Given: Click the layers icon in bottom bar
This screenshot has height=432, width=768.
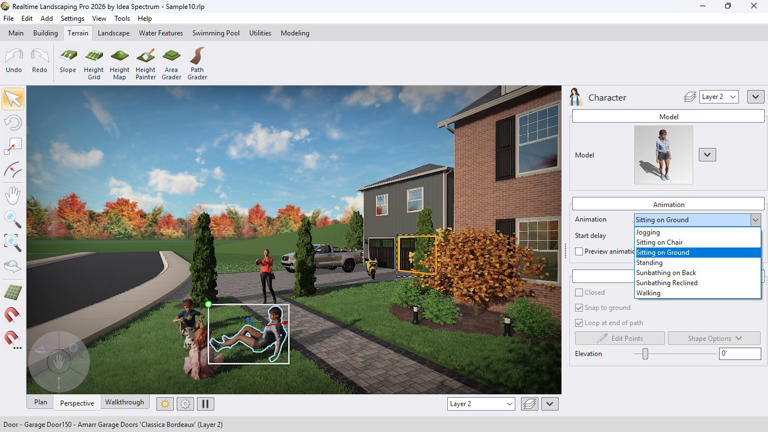Looking at the screenshot, I should (529, 404).
